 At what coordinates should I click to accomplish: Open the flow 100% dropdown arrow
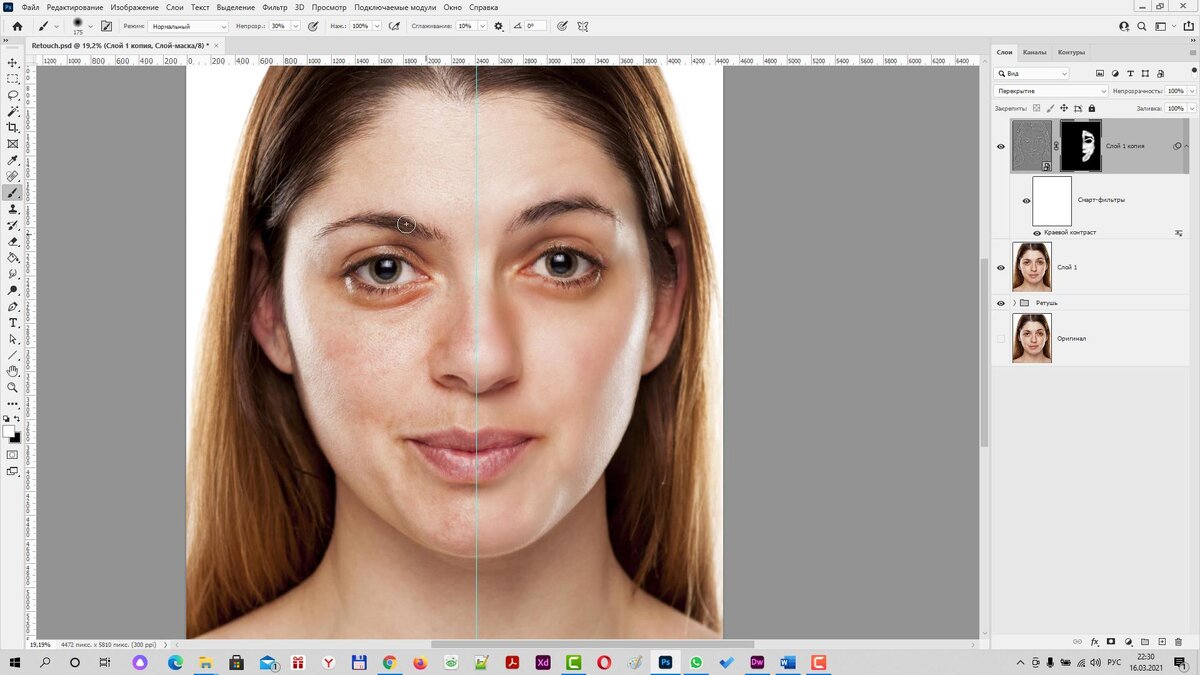377,26
